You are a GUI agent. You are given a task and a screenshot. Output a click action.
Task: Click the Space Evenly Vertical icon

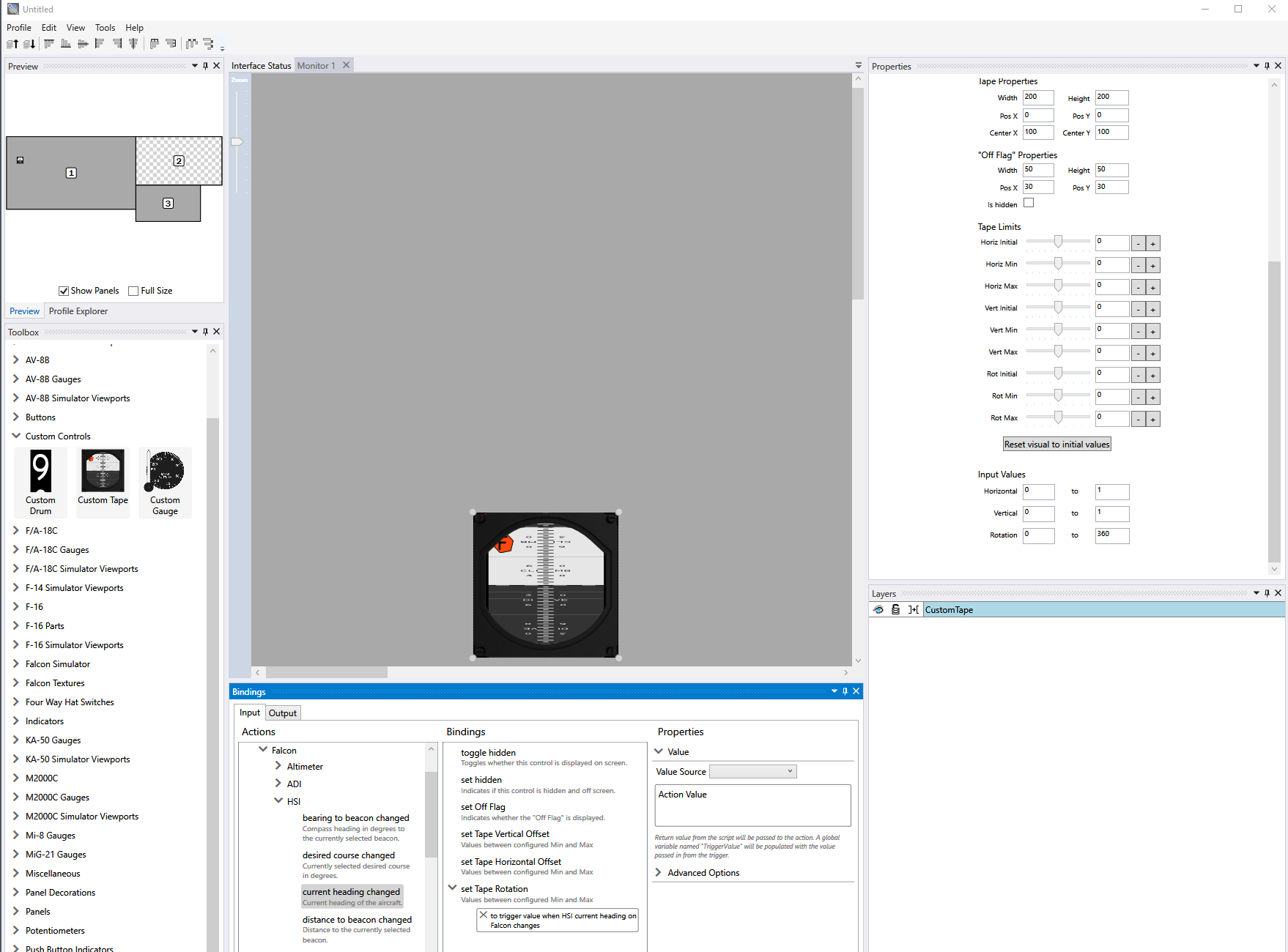point(209,44)
